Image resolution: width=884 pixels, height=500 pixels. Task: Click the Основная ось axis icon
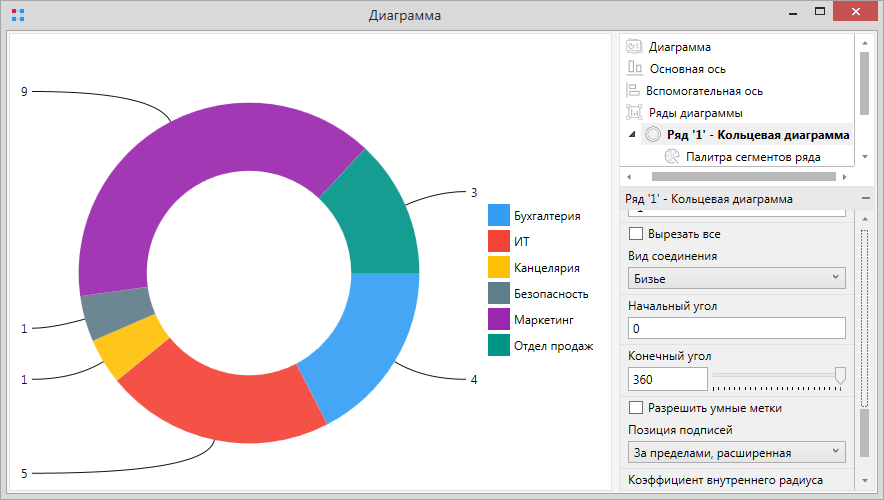coord(634,69)
